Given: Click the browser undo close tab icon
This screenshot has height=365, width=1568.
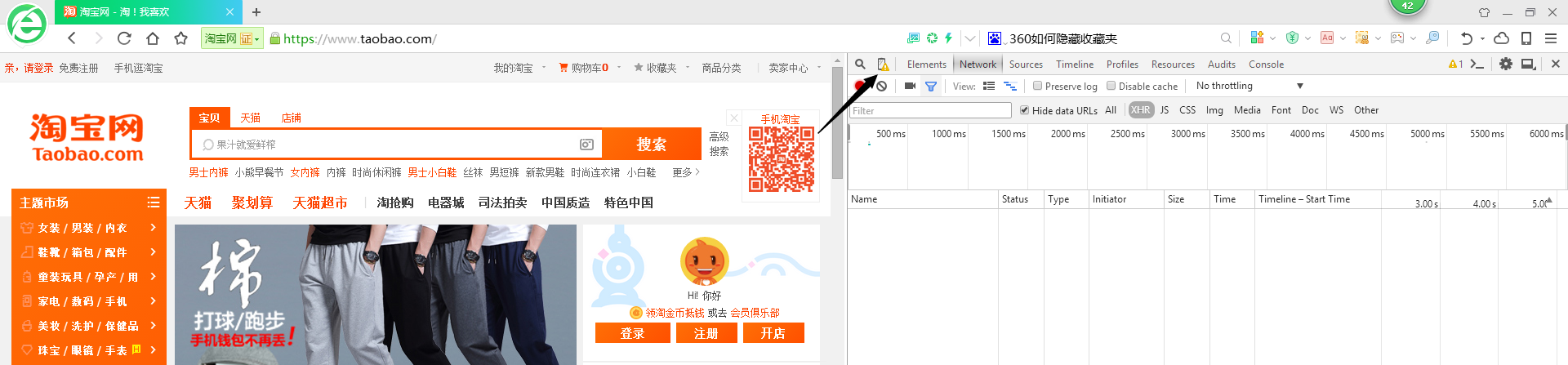Looking at the screenshot, I should click(x=1467, y=38).
